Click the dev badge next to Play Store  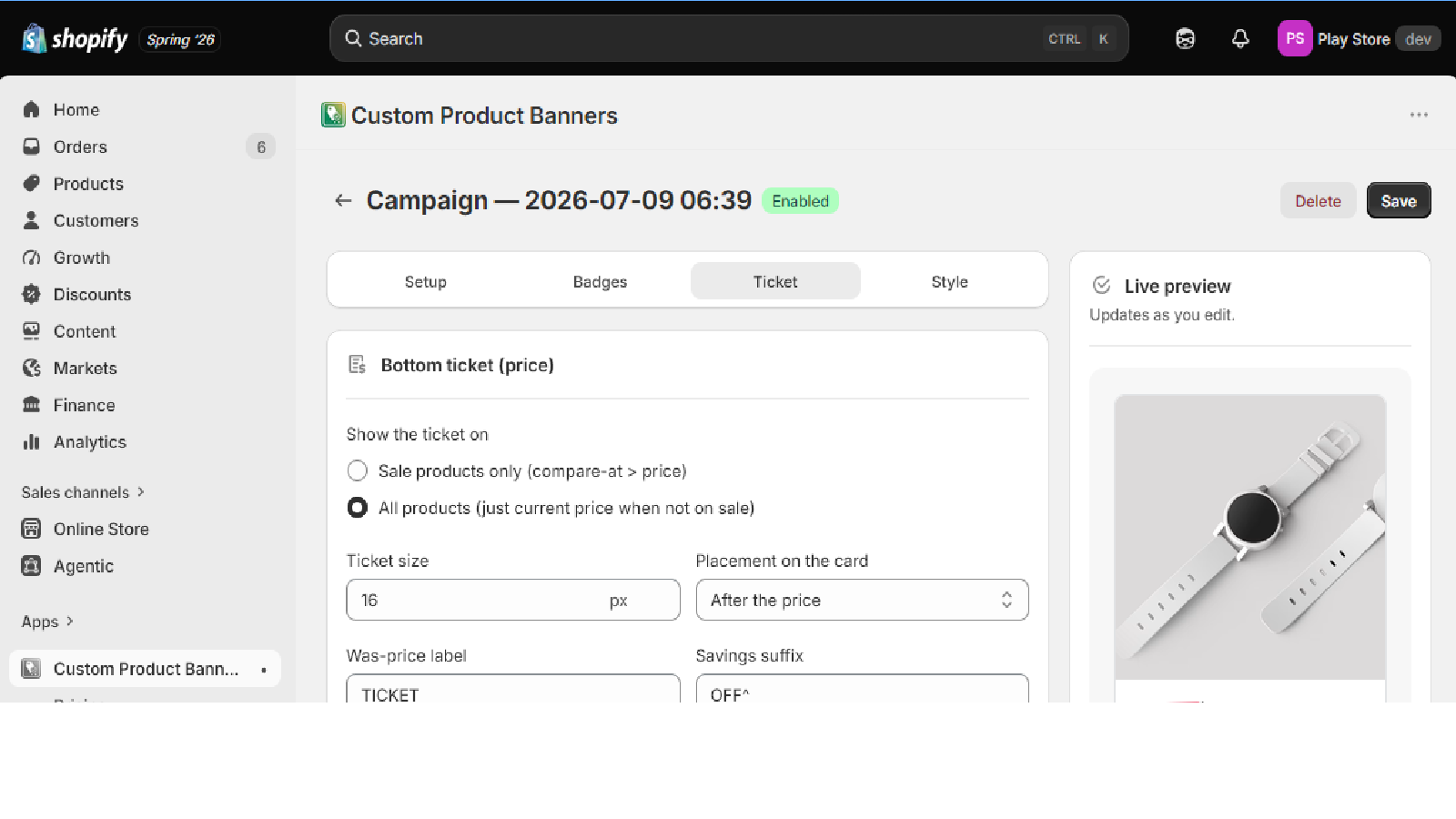pyautogui.click(x=1418, y=38)
